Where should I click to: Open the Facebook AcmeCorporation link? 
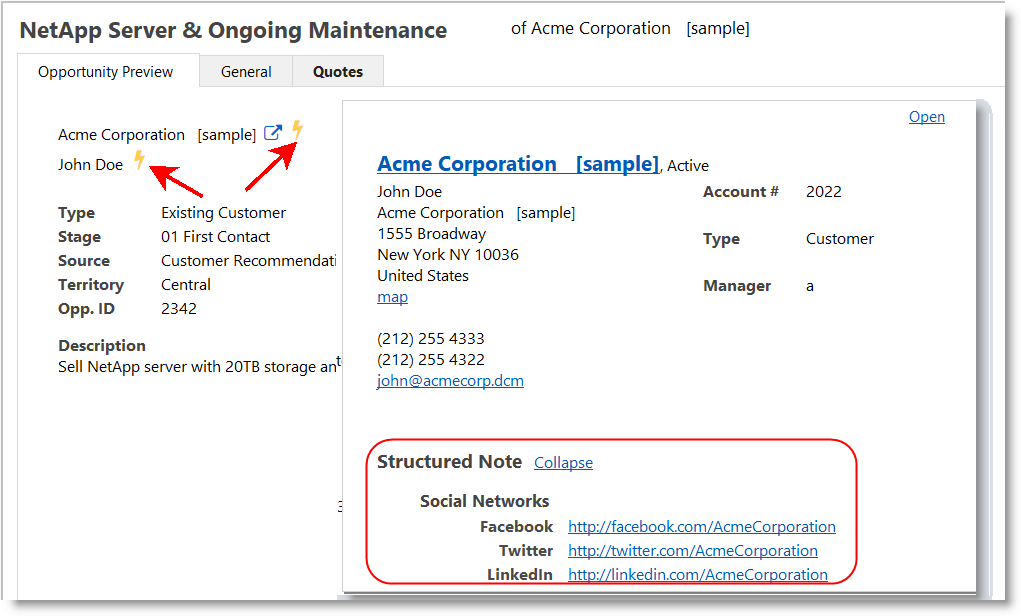pyautogui.click(x=701, y=527)
